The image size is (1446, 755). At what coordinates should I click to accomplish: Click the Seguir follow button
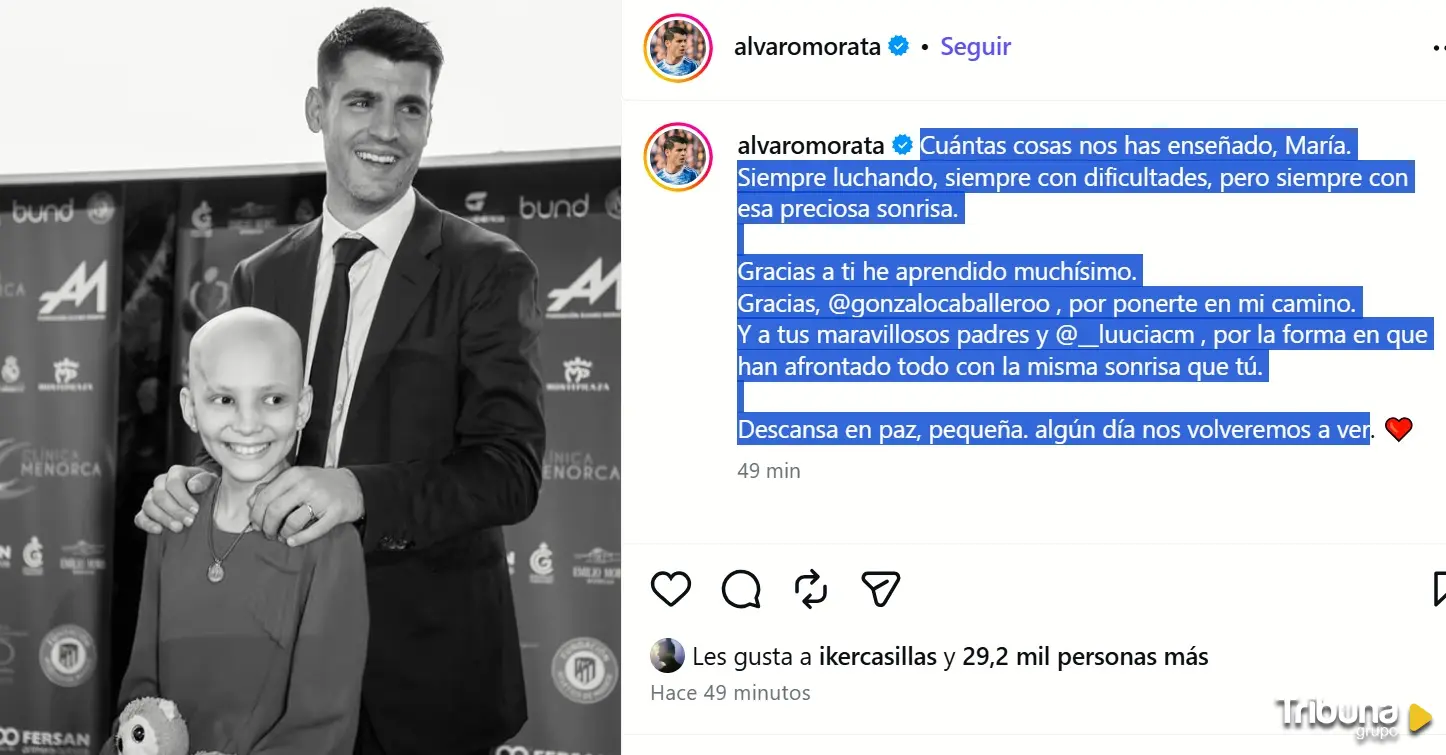(975, 47)
